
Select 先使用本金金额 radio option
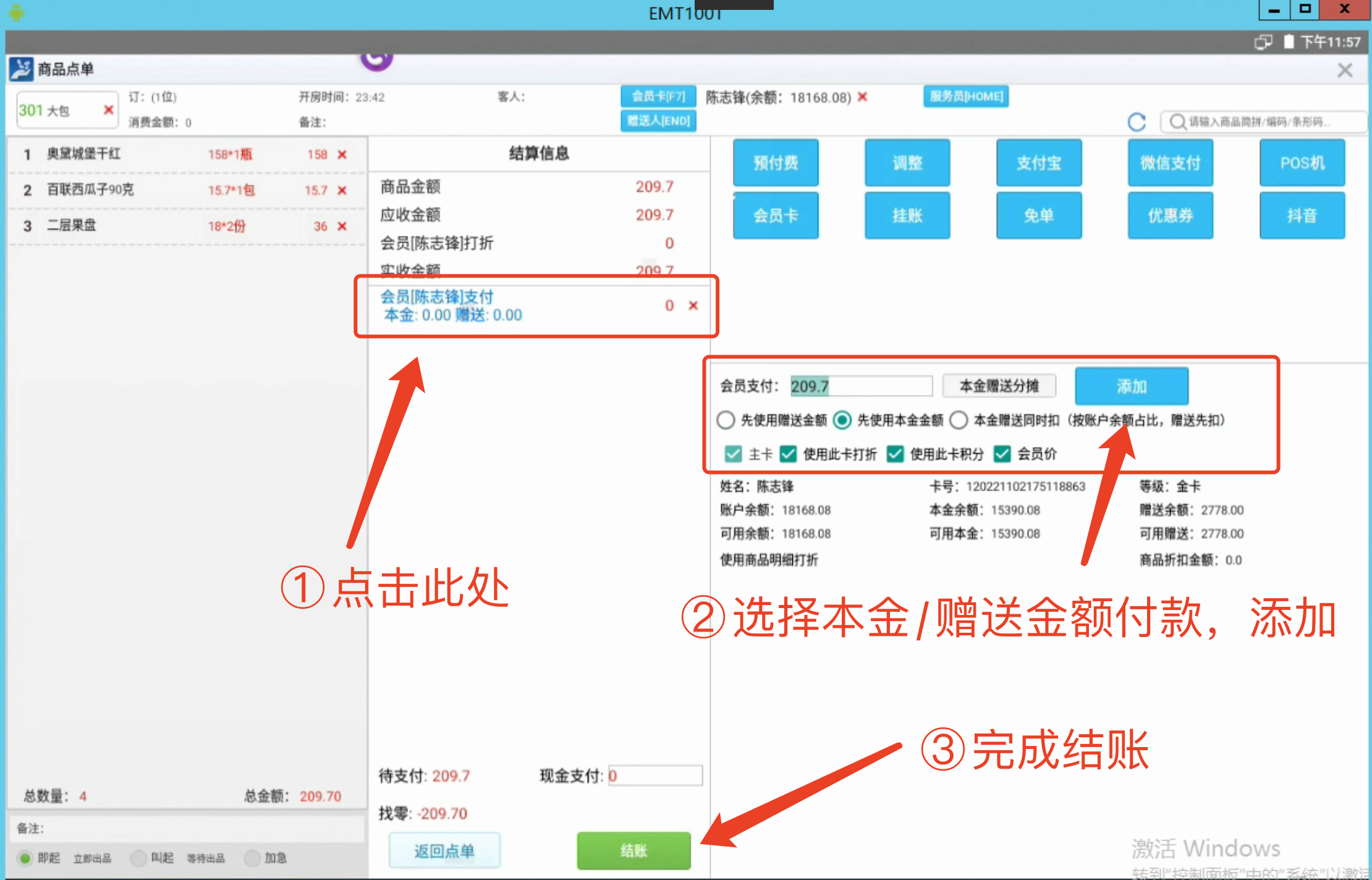842,420
